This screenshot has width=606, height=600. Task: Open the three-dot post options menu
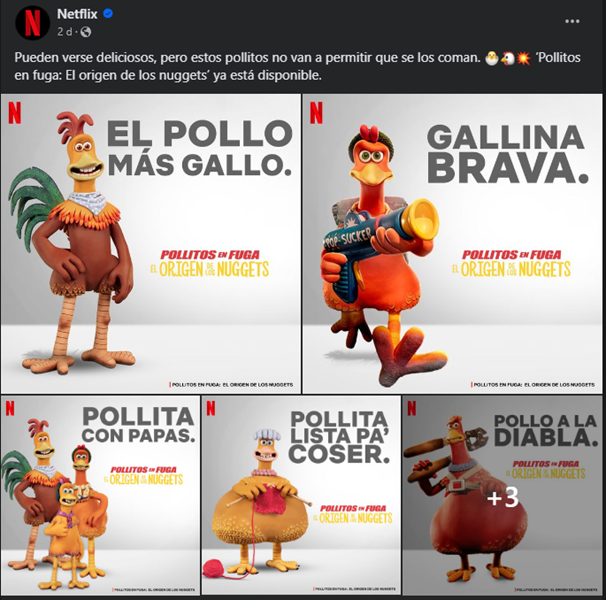572,21
